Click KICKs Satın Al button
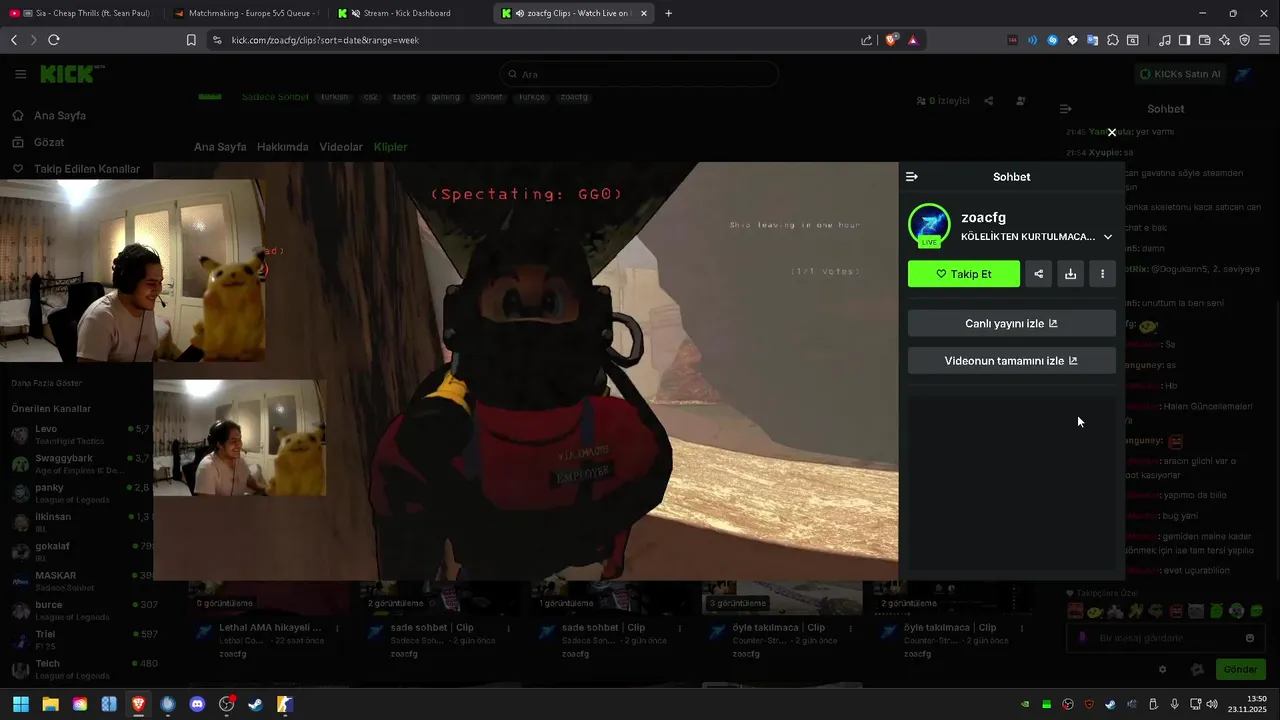This screenshot has width=1280, height=720. point(1180,74)
